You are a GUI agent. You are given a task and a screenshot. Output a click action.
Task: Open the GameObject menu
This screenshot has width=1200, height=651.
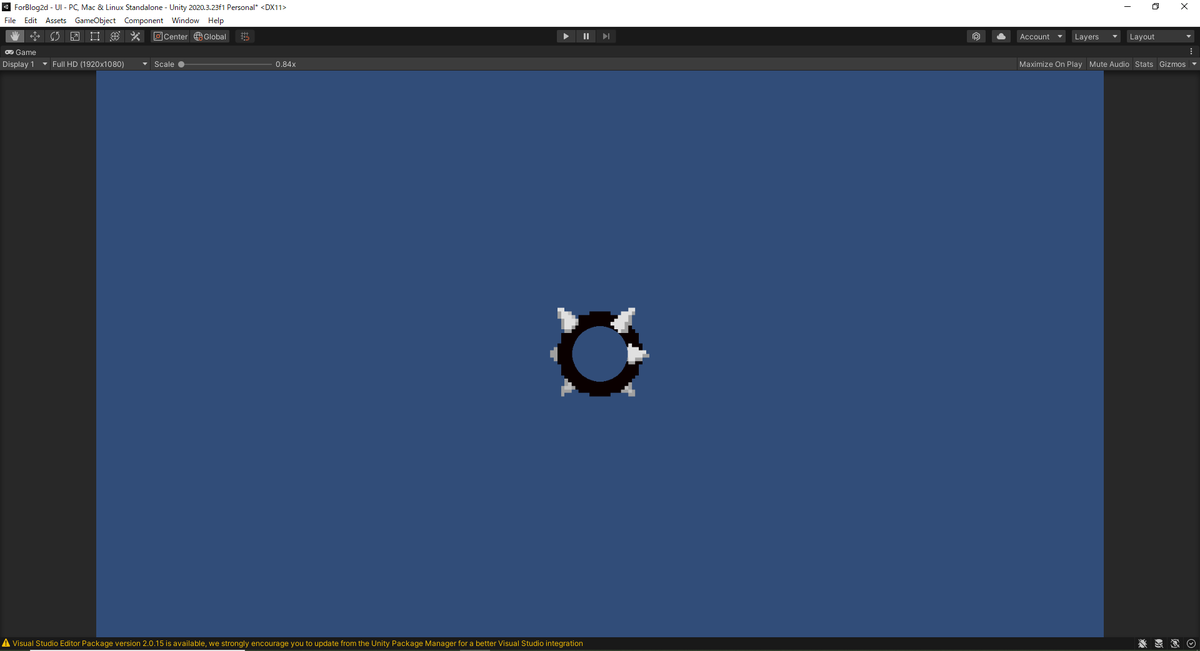click(x=94, y=20)
